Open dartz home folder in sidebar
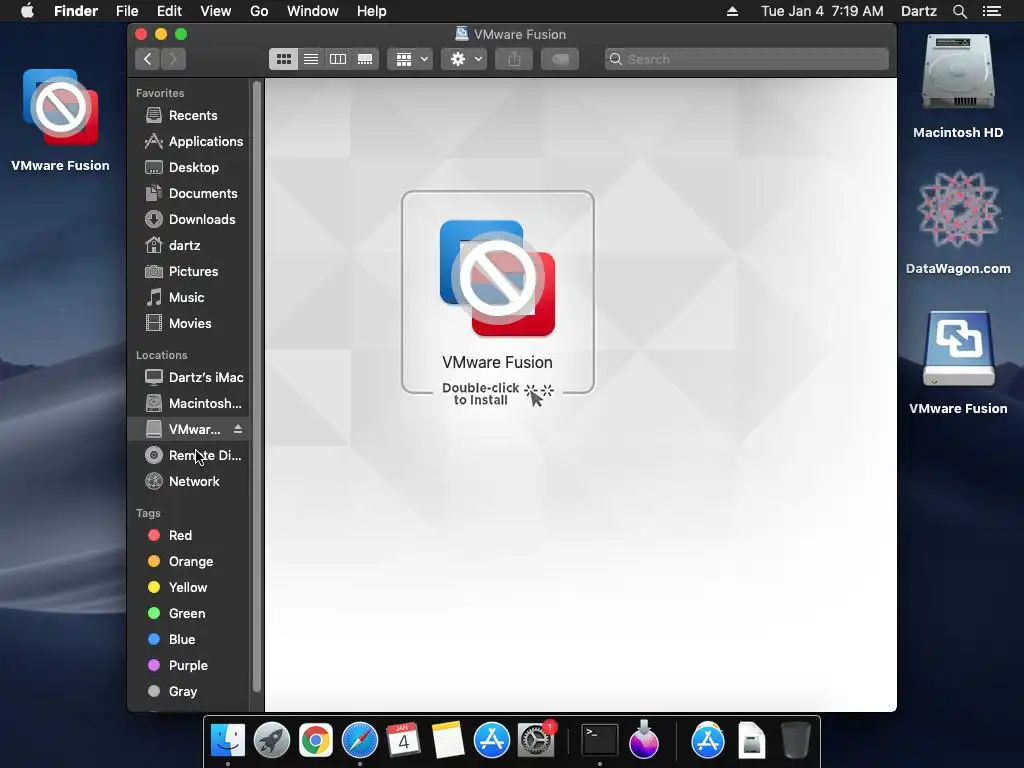The image size is (1024, 768). point(189,246)
